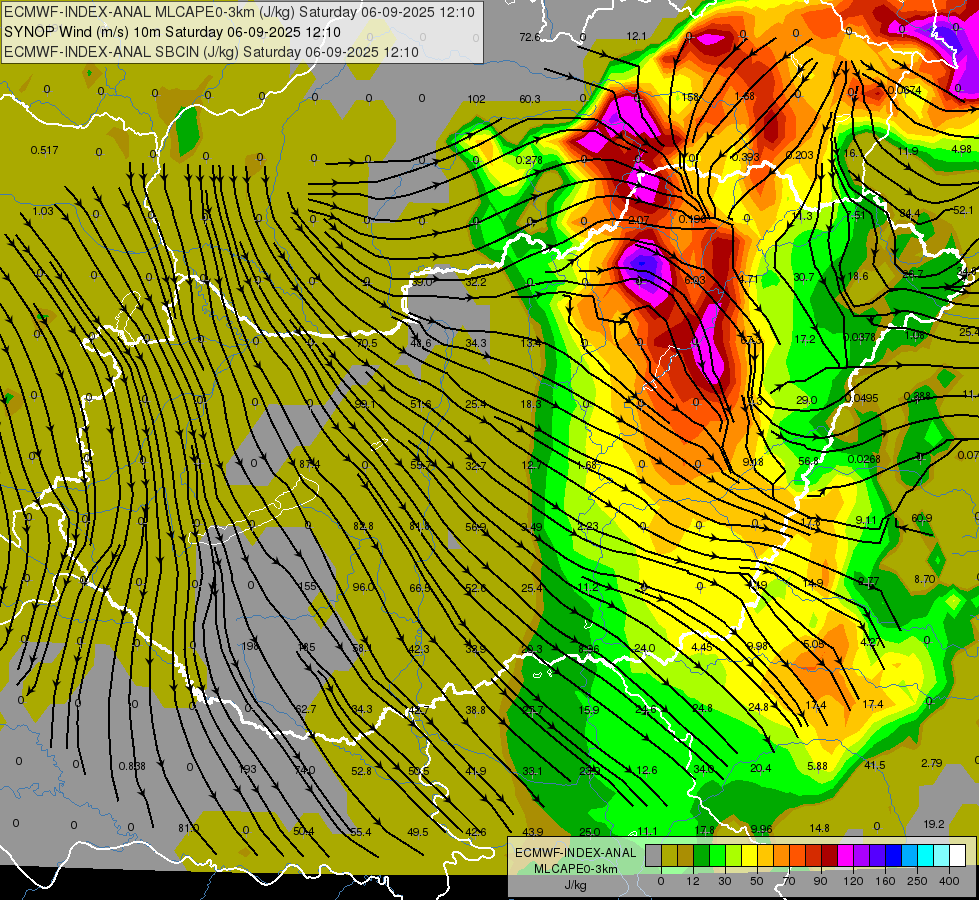
Task: Click the legend tick value 70
Action: (x=789, y=881)
